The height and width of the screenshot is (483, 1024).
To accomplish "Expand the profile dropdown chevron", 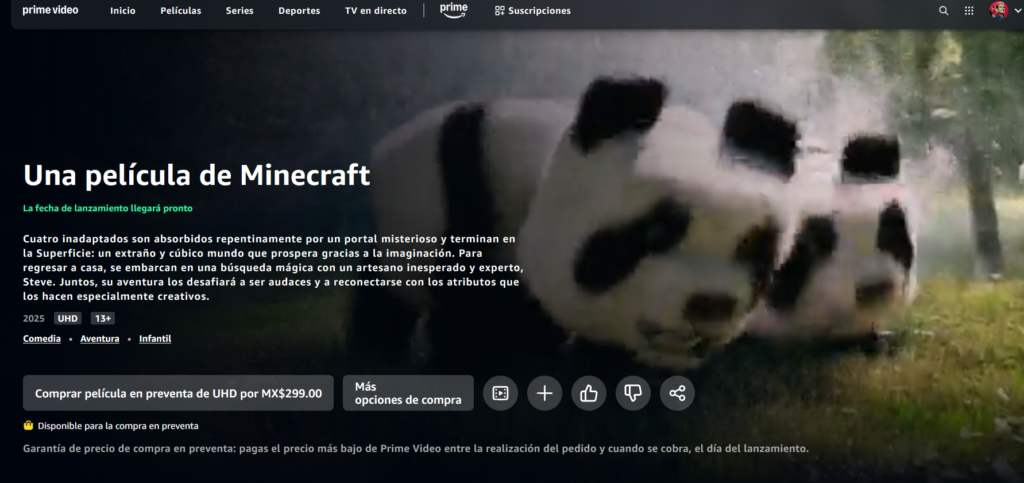I will 1017,10.
